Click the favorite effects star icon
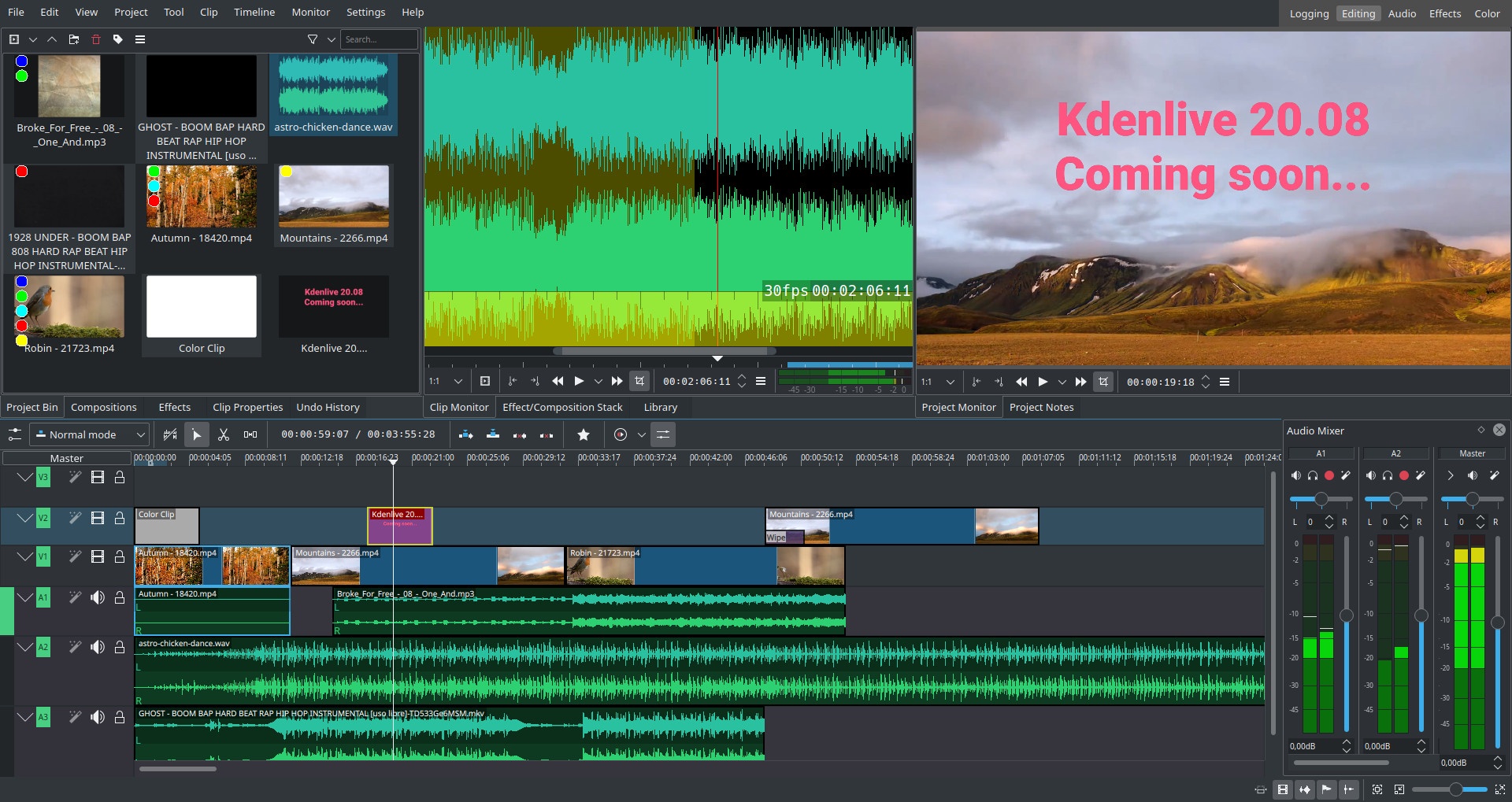Image resolution: width=1512 pixels, height=802 pixels. [x=584, y=434]
